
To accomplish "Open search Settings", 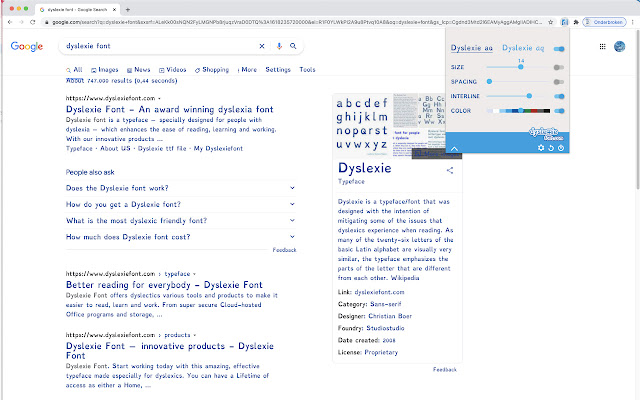I will 278,70.
